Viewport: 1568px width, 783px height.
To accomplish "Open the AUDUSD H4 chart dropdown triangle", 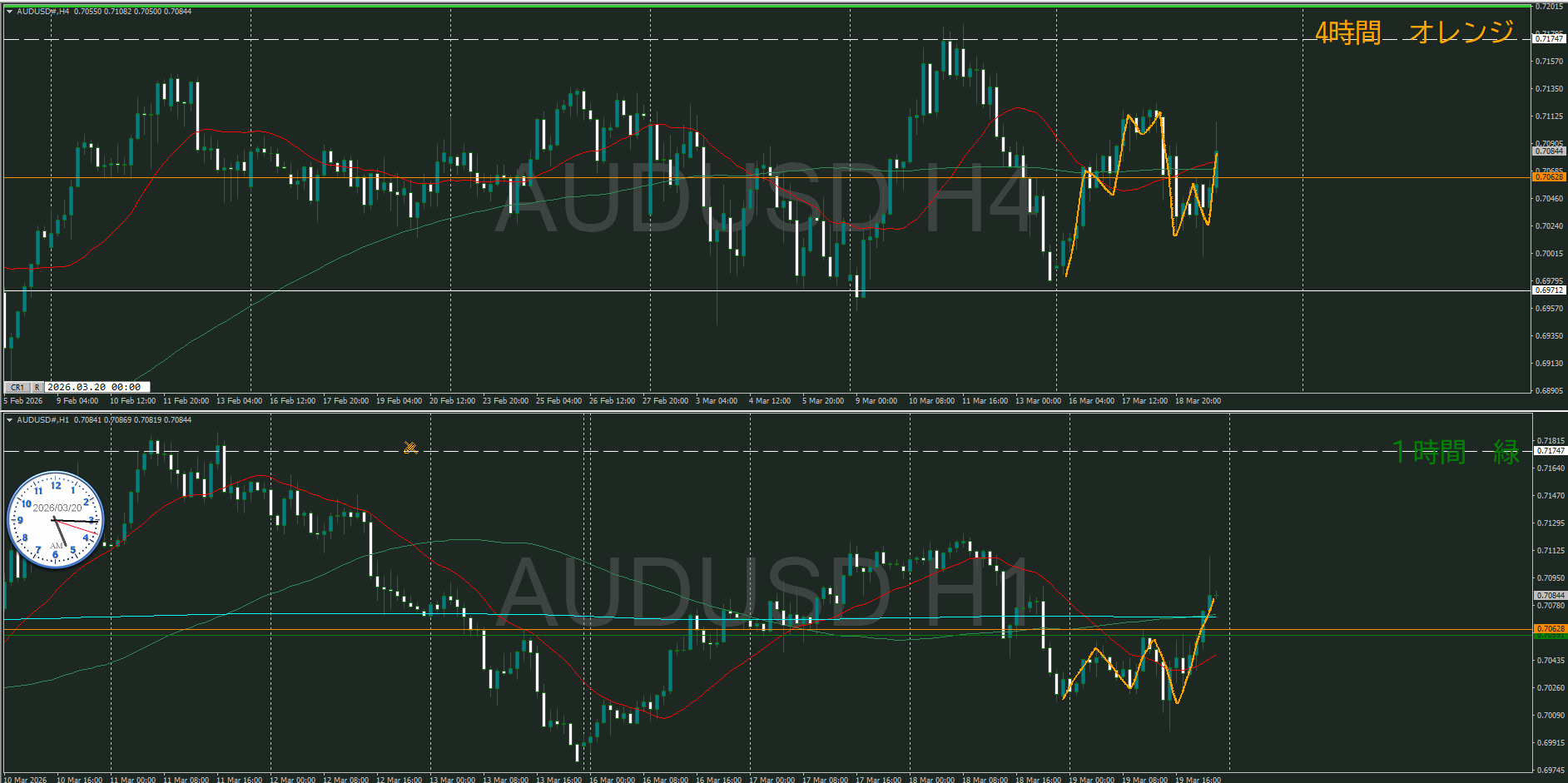I will [9, 12].
